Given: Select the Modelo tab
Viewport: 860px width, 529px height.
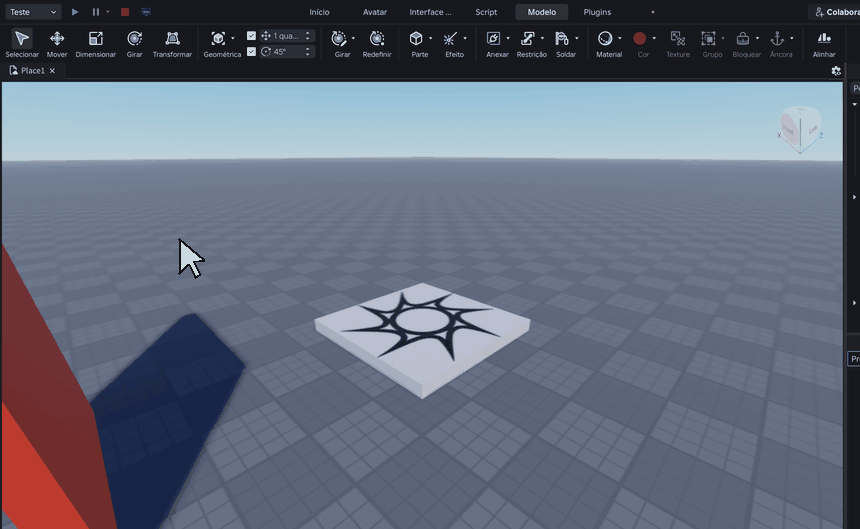Looking at the screenshot, I should coord(541,12).
